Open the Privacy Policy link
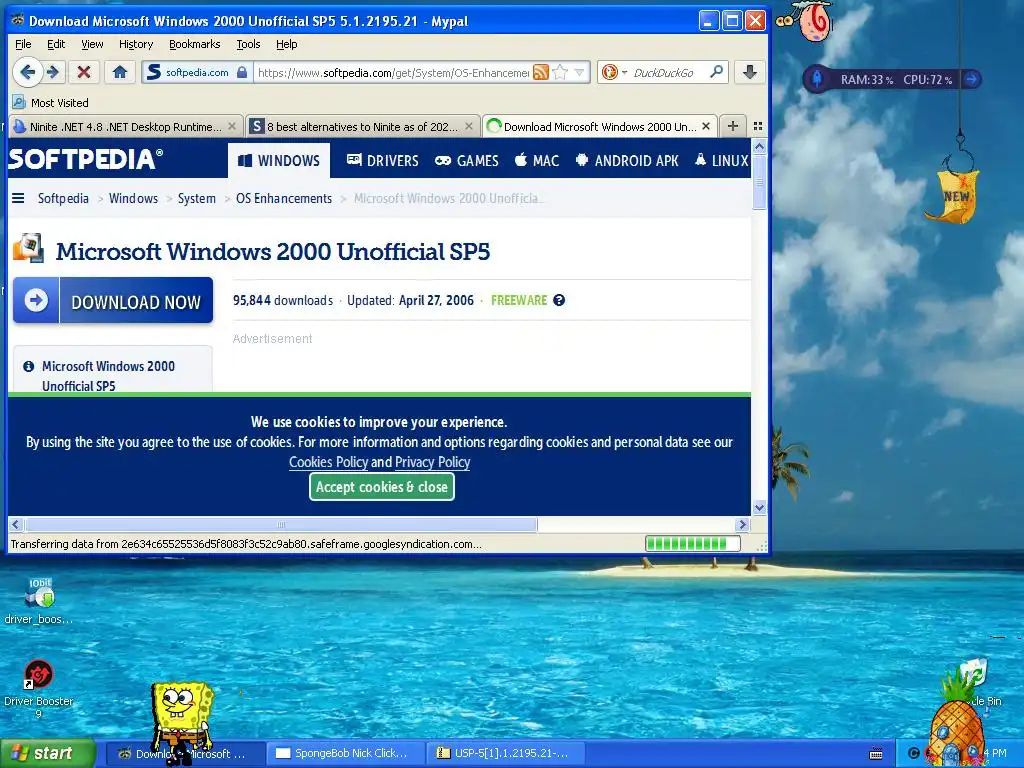This screenshot has width=1024, height=768. click(432, 462)
